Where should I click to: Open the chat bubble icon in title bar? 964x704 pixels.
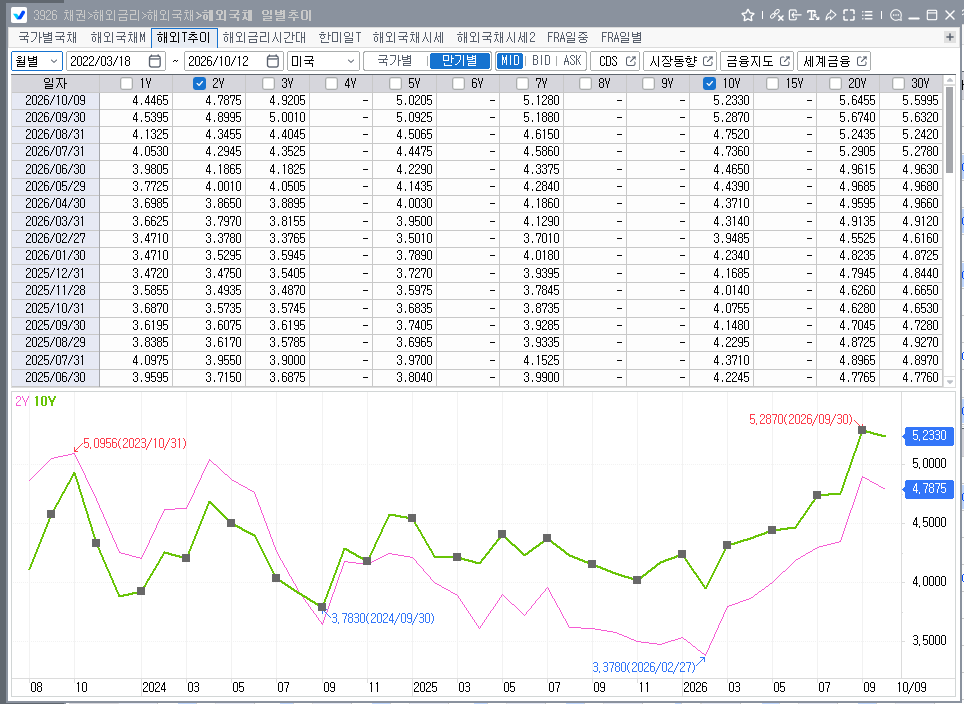pos(896,15)
